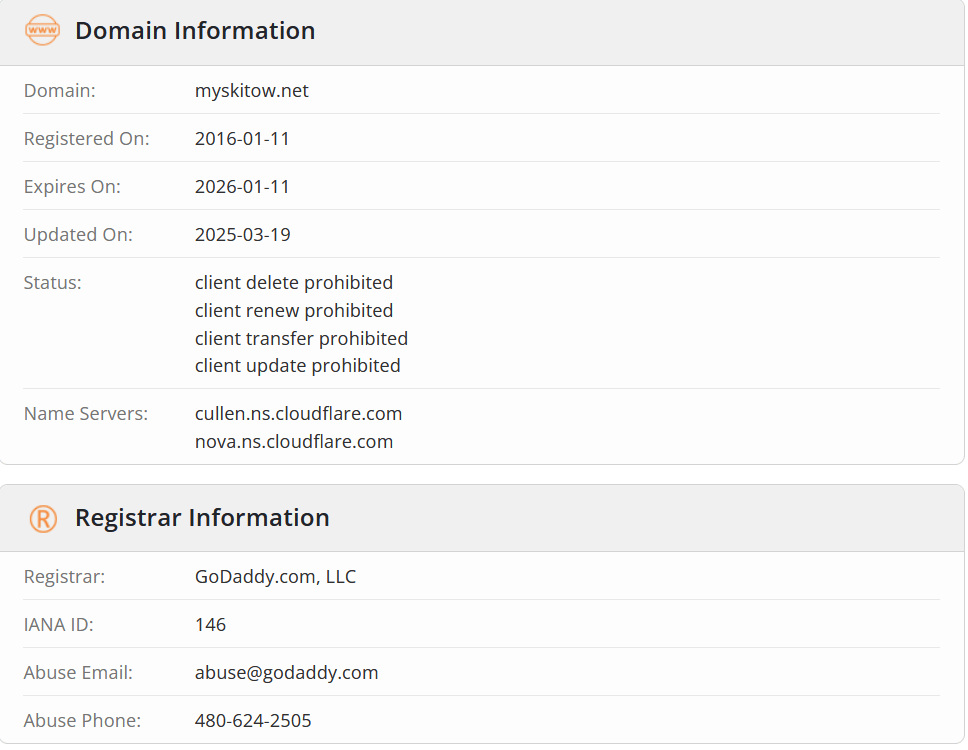Click the Domain Information heading

(x=195, y=31)
